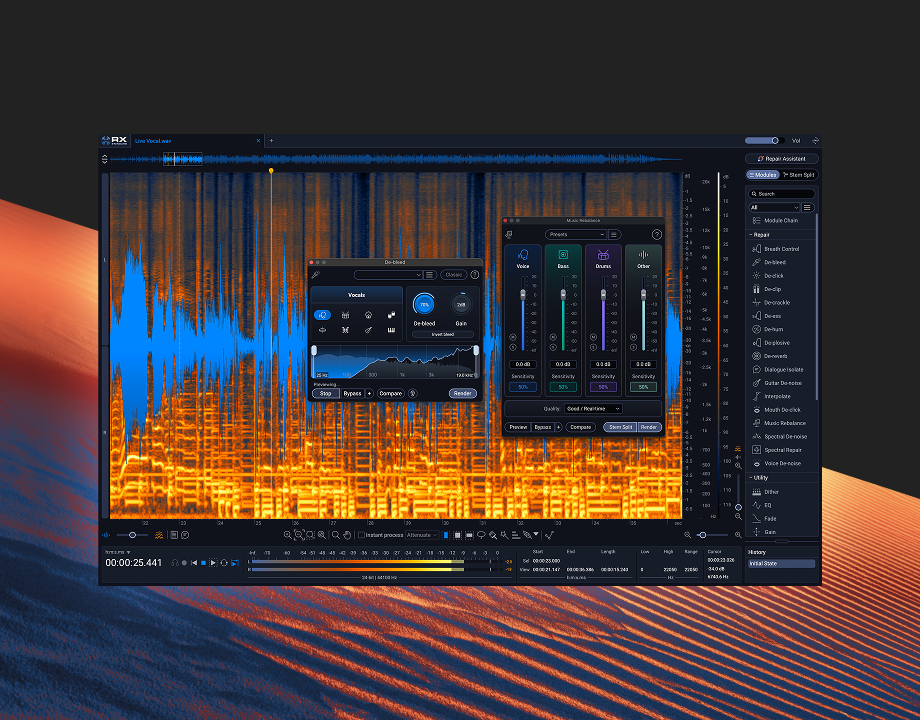Switch to the Modules tab
Screen dimensions: 920x720
pyautogui.click(x=763, y=175)
